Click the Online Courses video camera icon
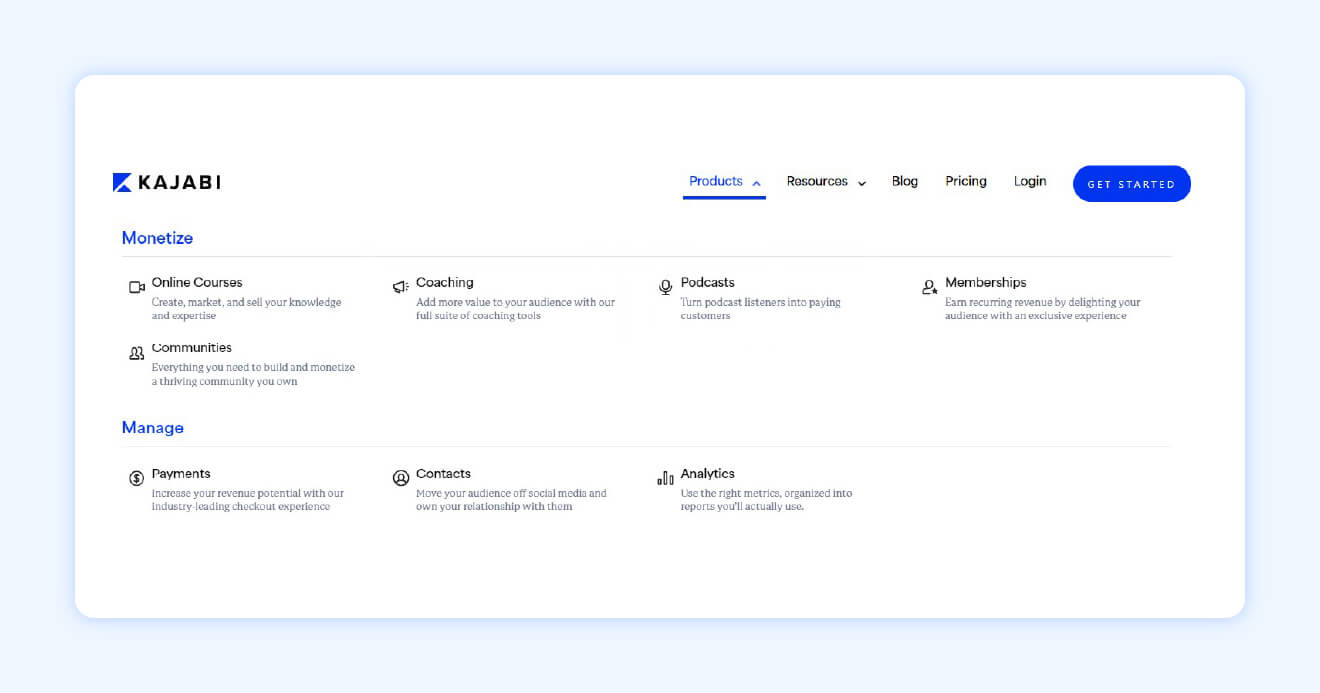Screen dimensions: 1320x693 (137, 287)
